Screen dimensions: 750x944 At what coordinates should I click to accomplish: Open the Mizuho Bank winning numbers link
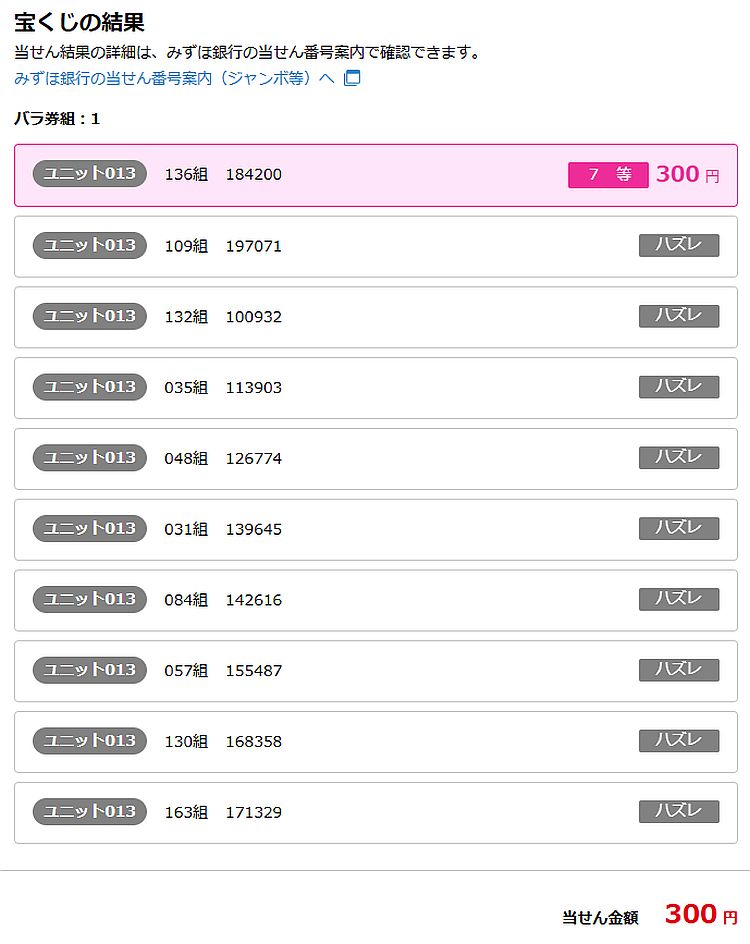174,78
